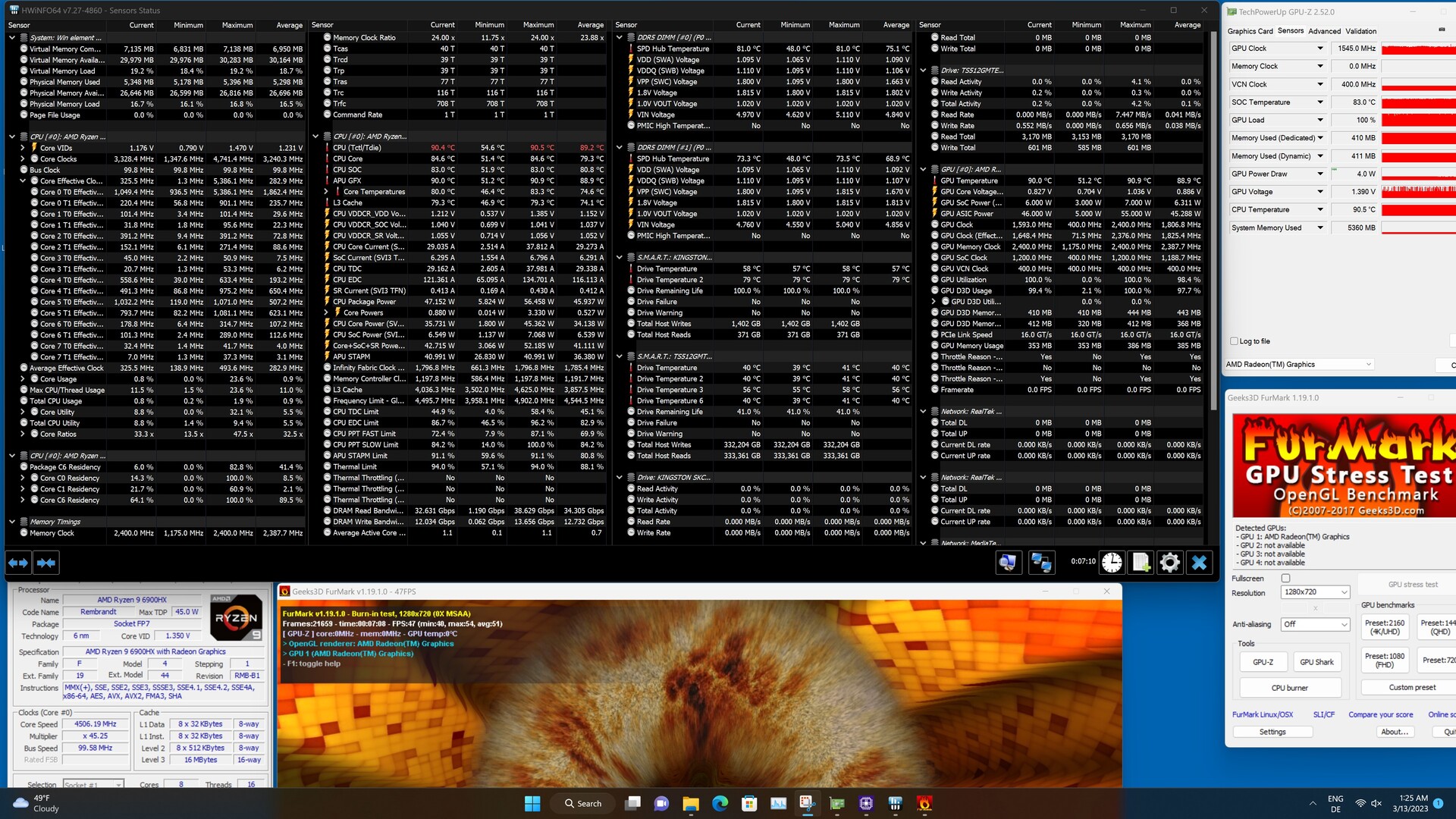The height and width of the screenshot is (819, 1456).
Task: Open Validation tab in GPU-Z
Action: click(1360, 31)
